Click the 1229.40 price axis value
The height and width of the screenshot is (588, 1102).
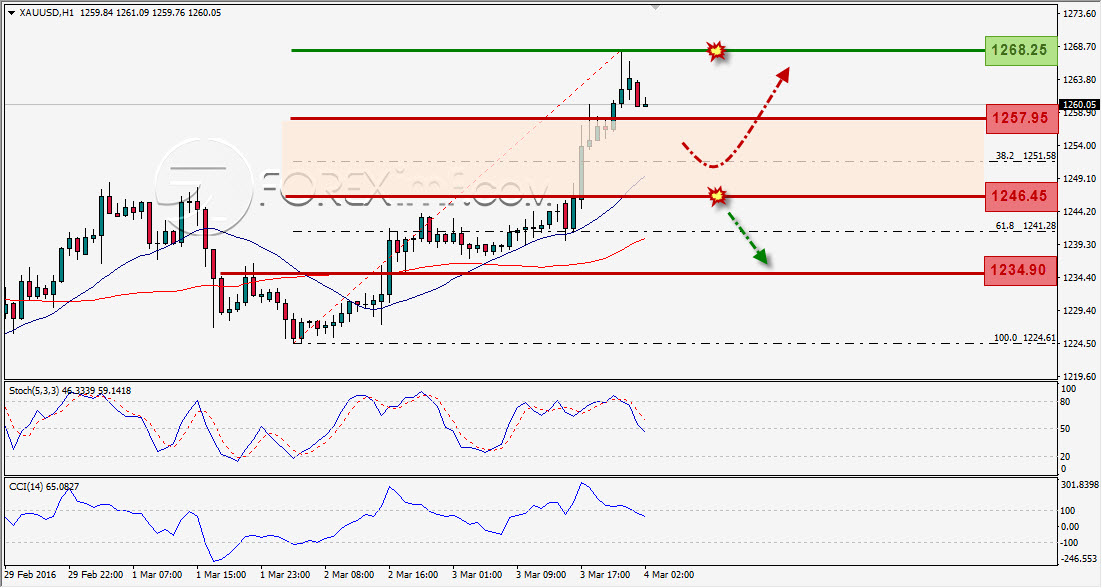pyautogui.click(x=1080, y=311)
